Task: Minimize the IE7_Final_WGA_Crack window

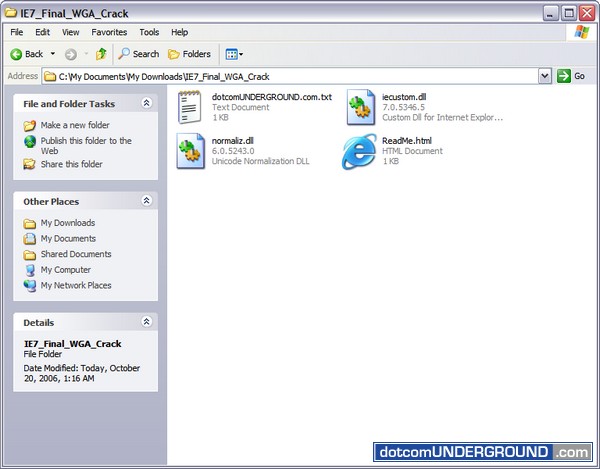Action: 550,14
